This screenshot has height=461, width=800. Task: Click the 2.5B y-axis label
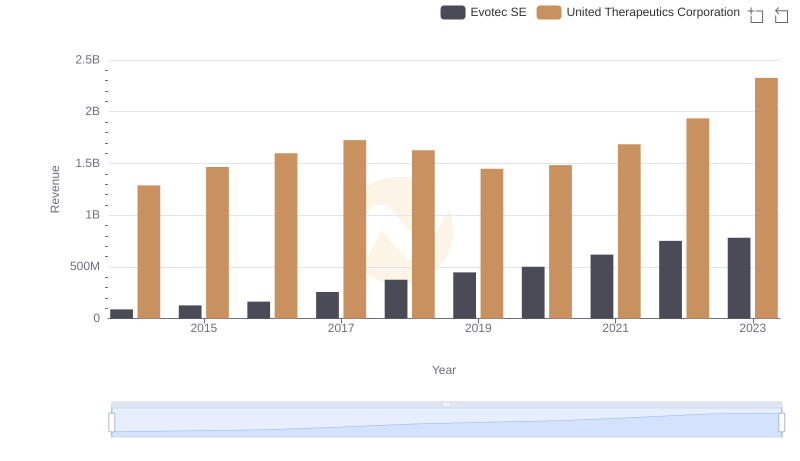coord(88,60)
